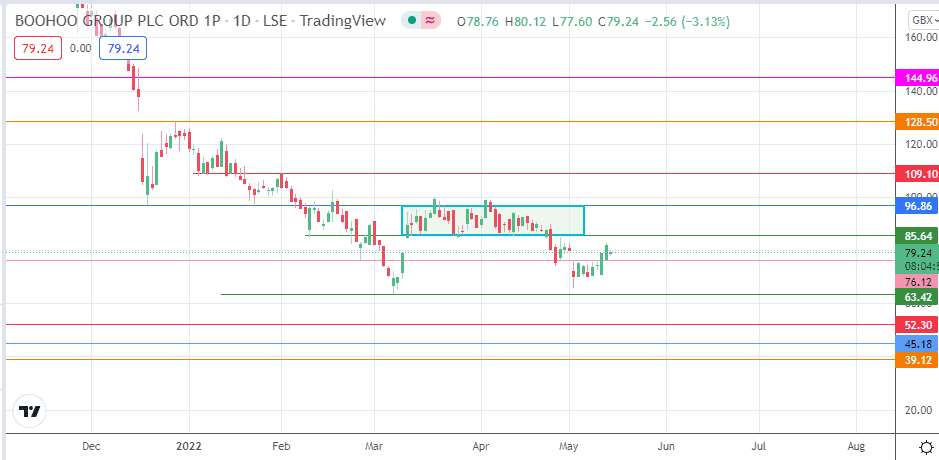Click the C79.24 close value
939x460 pixels.
(x=619, y=22)
